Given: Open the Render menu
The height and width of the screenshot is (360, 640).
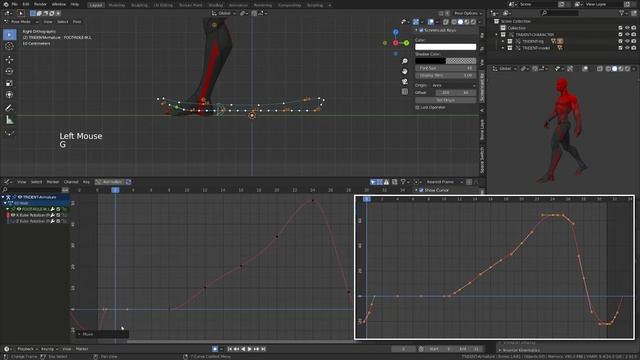Looking at the screenshot, I should (40, 4).
